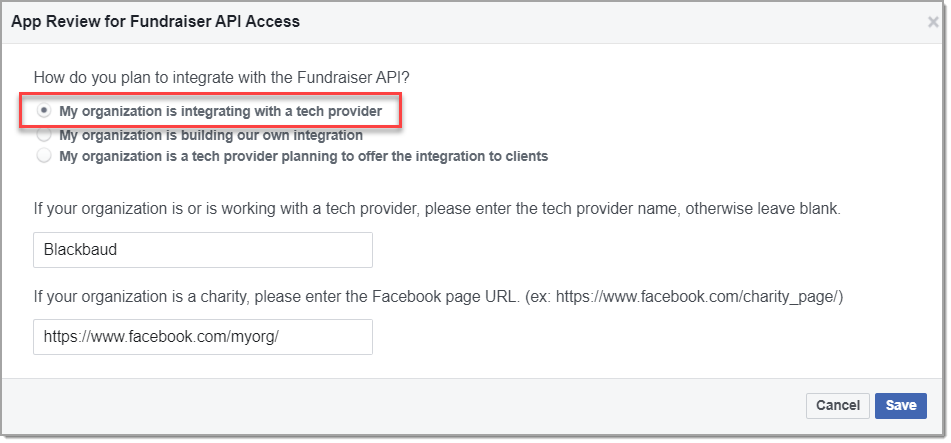The image size is (951, 443).
Task: Place cursor after the facebook.com/myorg/ URL text
Action: pyautogui.click(x=280, y=337)
